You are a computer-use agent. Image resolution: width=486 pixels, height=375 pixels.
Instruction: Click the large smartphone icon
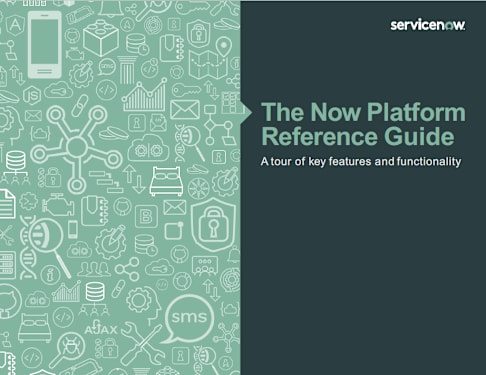(x=45, y=45)
